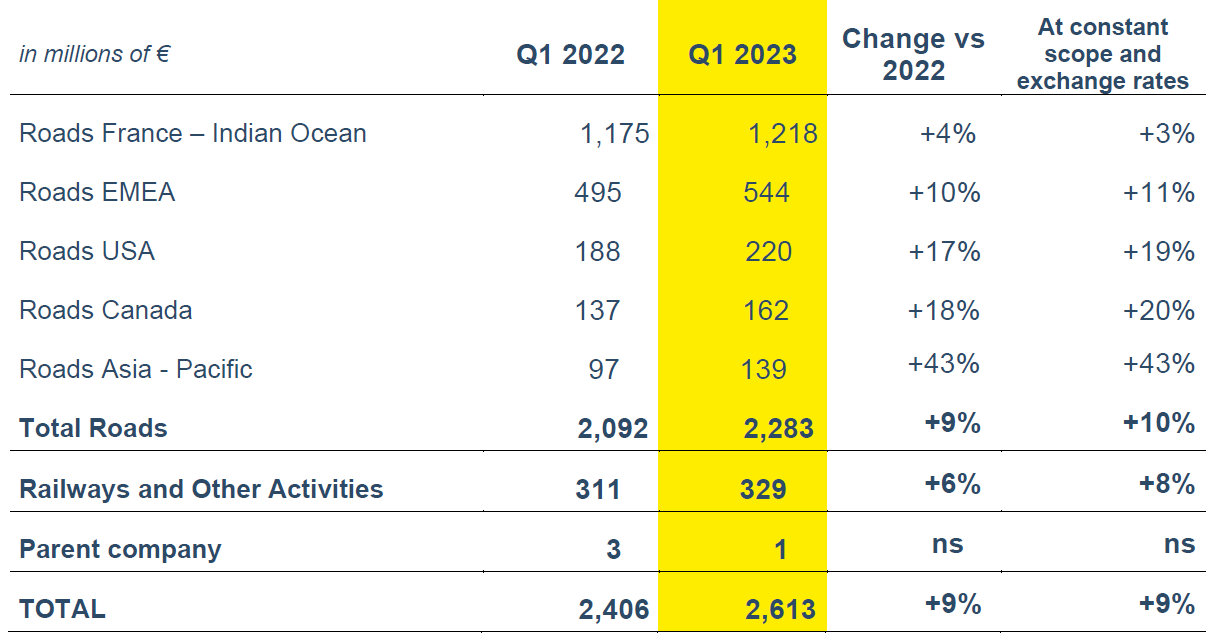Viewport: 1214px width, 644px height.
Task: Click the Roads EMEA row label
Action: pos(97,192)
